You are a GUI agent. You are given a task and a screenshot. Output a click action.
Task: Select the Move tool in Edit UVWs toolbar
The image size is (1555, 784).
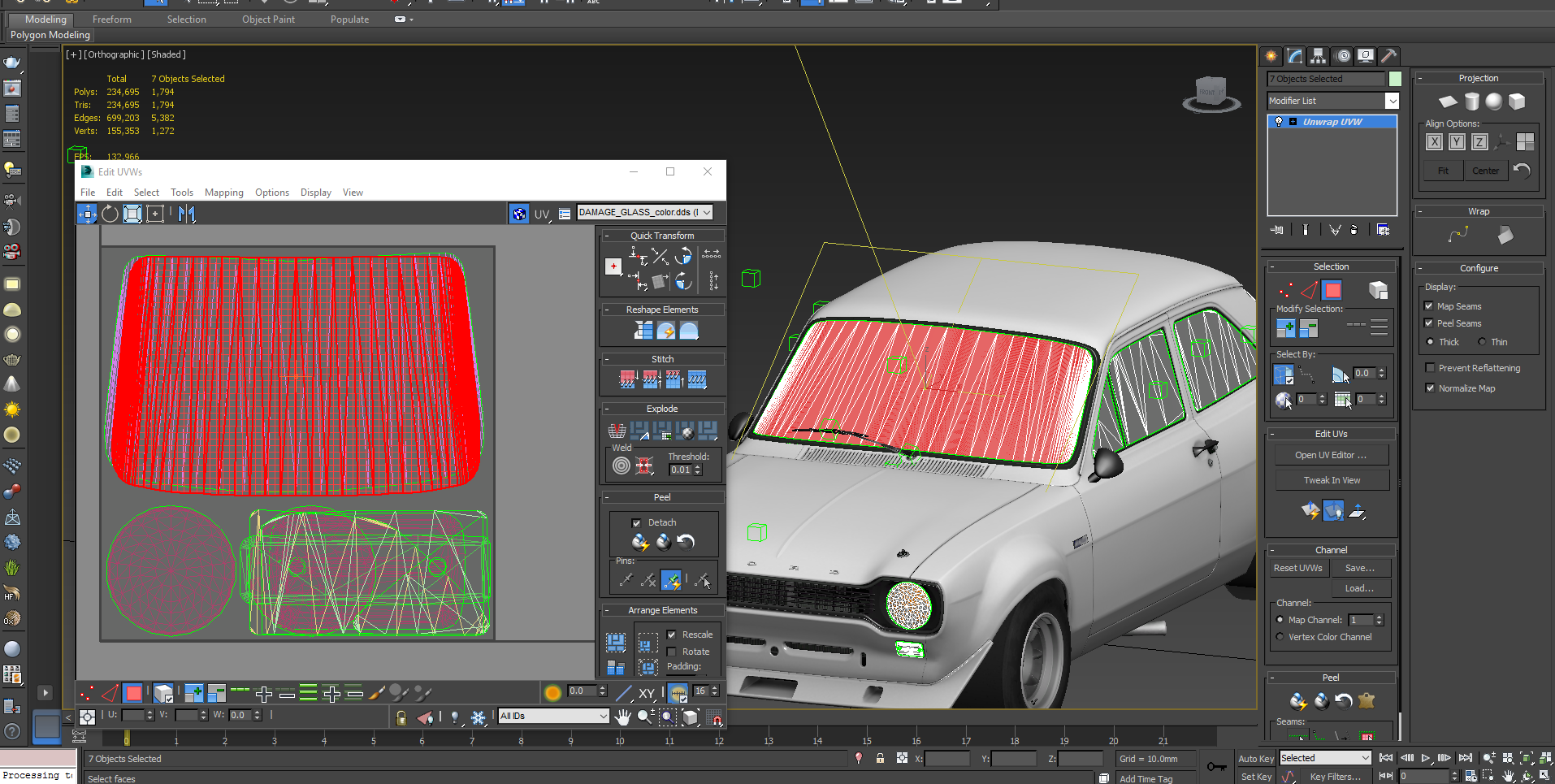point(87,214)
